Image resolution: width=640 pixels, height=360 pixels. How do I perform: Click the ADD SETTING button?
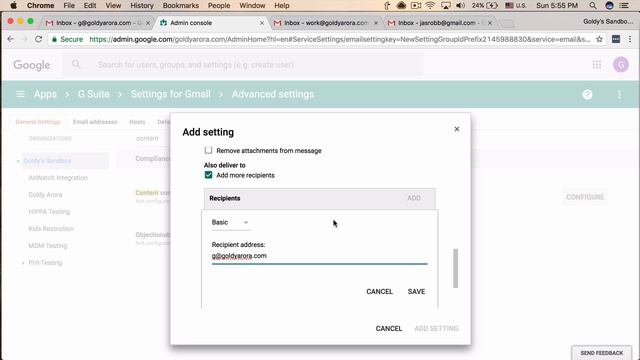tap(436, 329)
